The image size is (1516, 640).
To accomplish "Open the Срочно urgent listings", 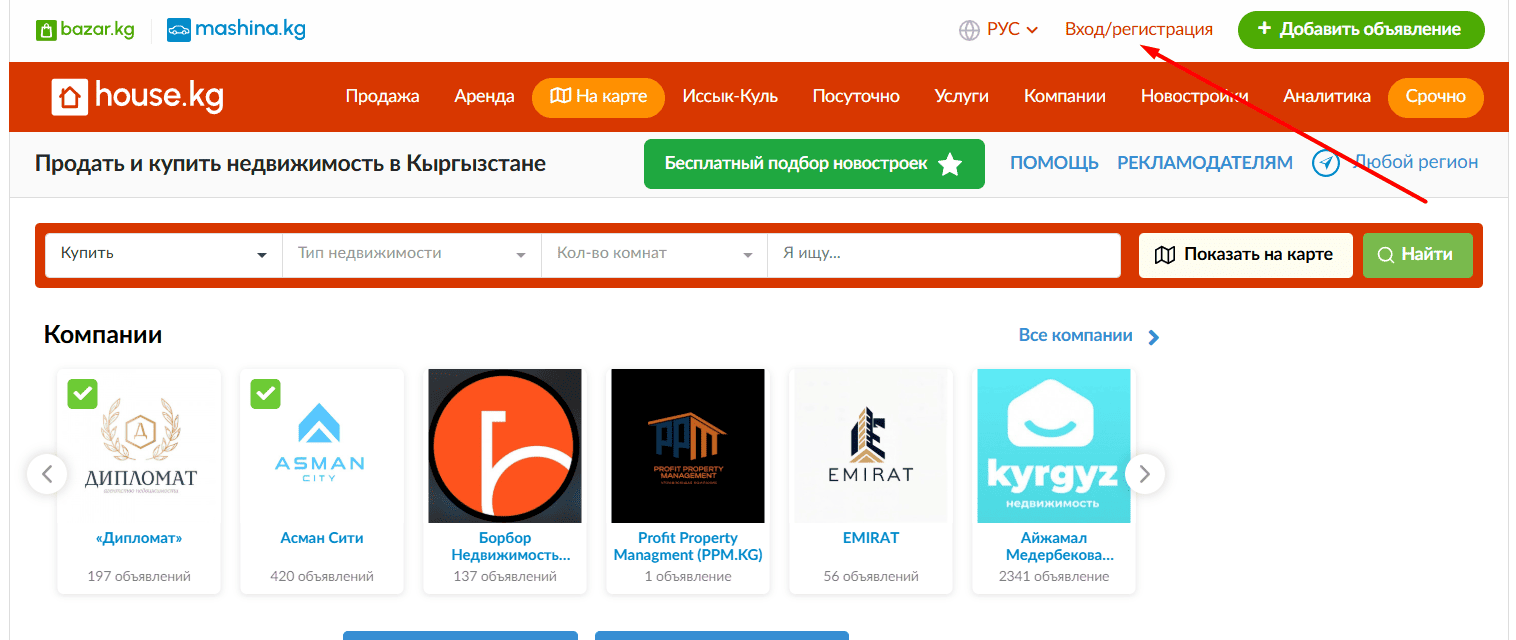I will (x=1436, y=97).
